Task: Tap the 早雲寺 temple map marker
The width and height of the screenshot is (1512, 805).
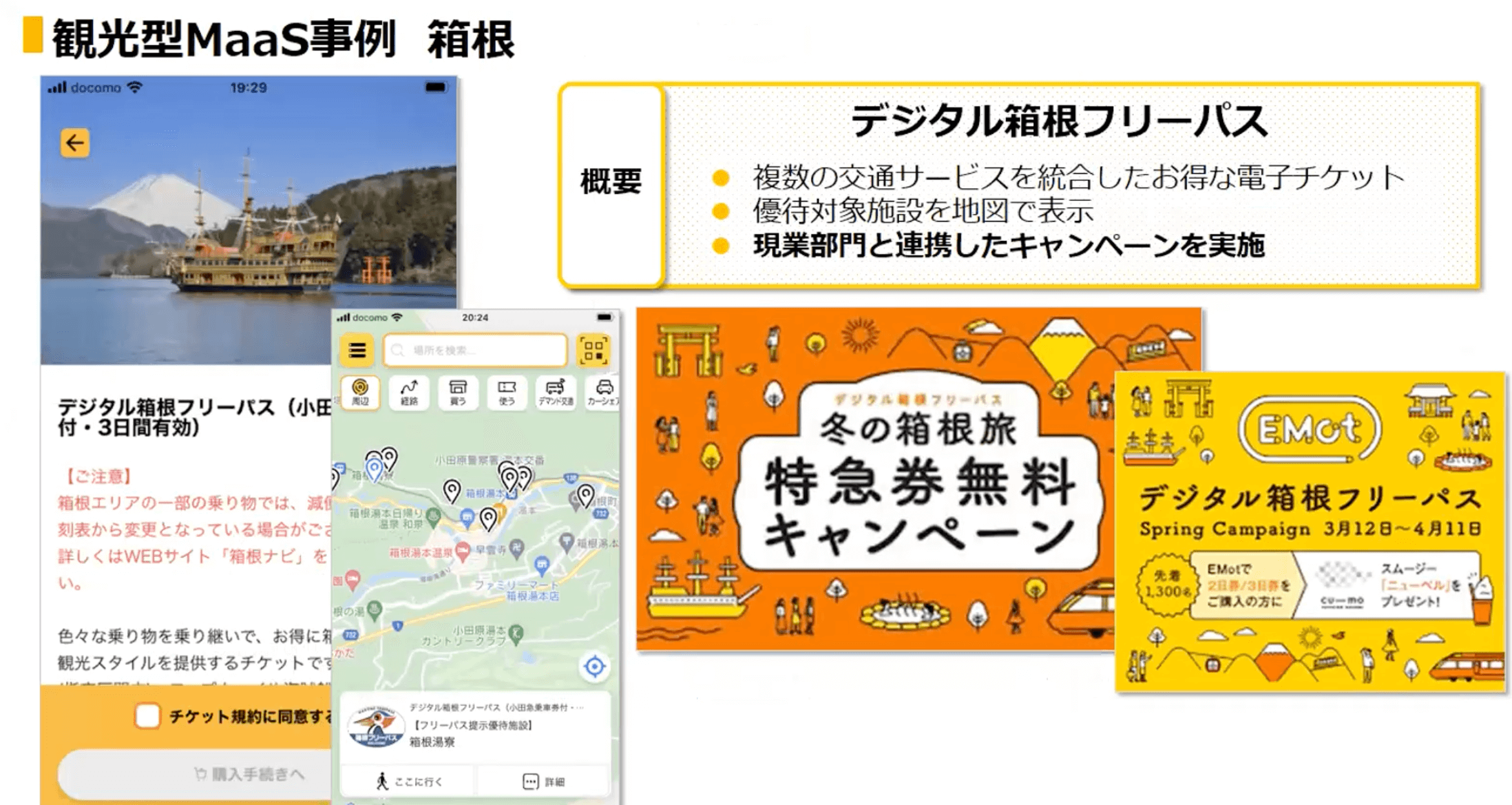Action: (516, 550)
